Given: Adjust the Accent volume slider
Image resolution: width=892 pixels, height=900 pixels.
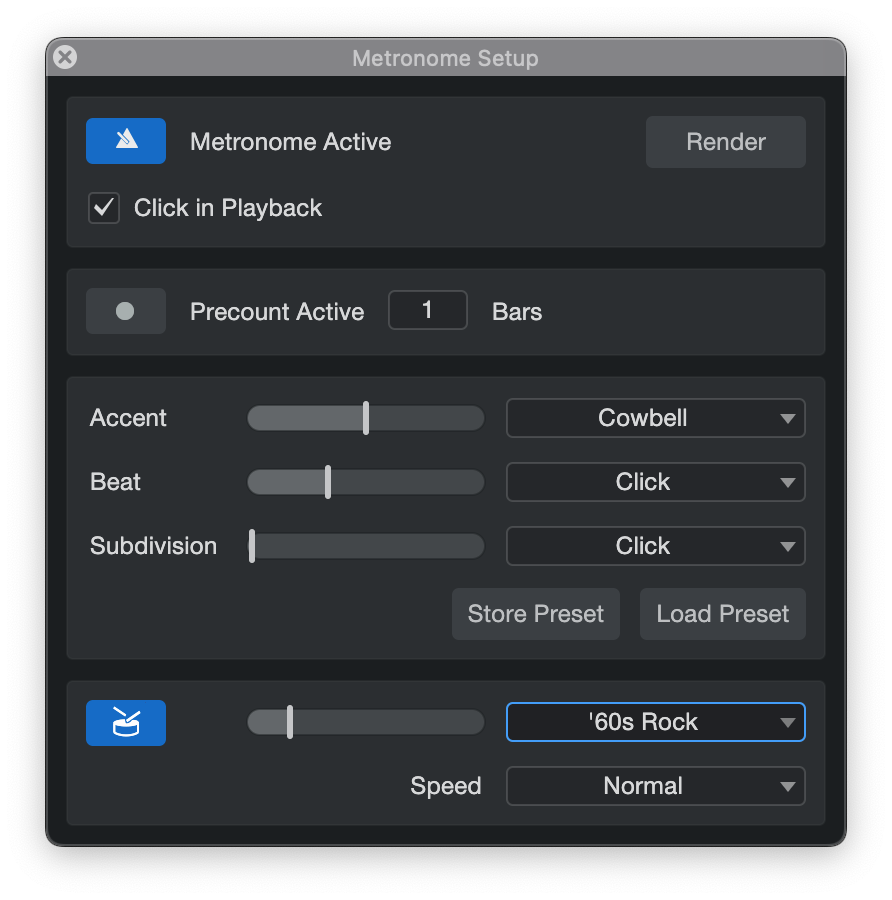Looking at the screenshot, I should coord(366,418).
